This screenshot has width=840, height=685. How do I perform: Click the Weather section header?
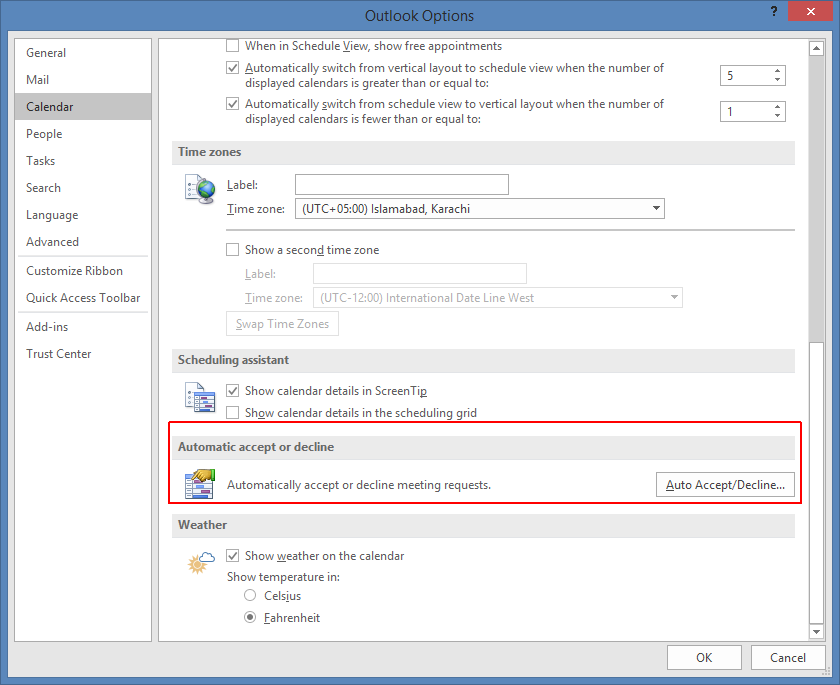[483, 525]
